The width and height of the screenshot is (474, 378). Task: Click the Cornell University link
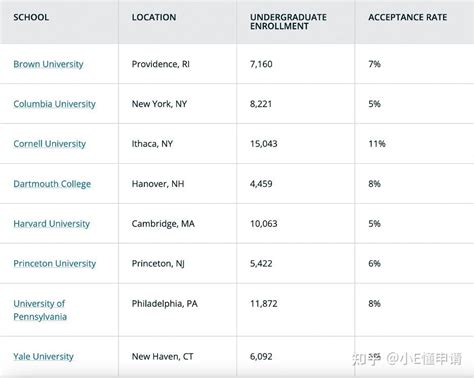49,144
